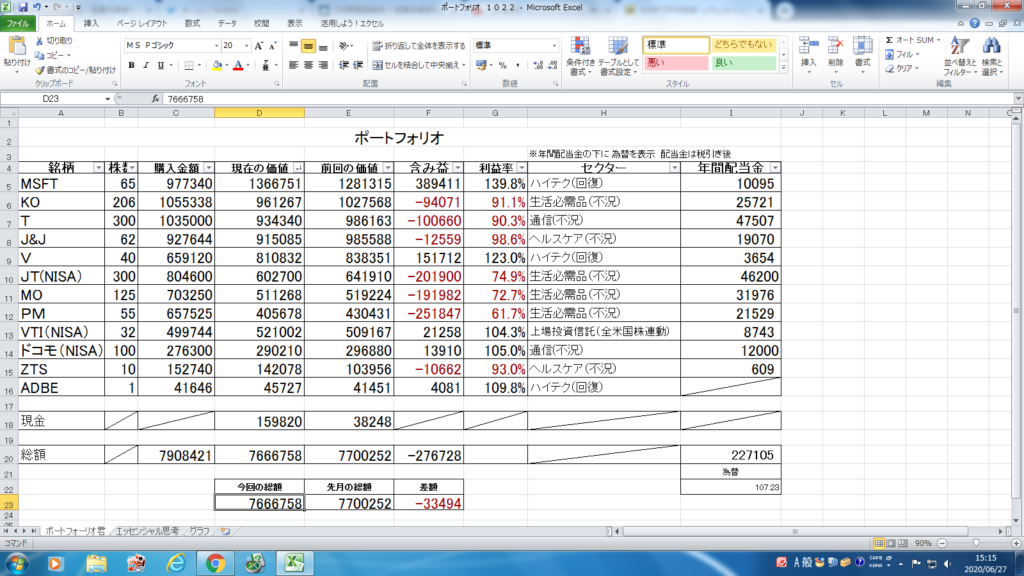
Task: Click the decrease indent icon
Action: 344,65
